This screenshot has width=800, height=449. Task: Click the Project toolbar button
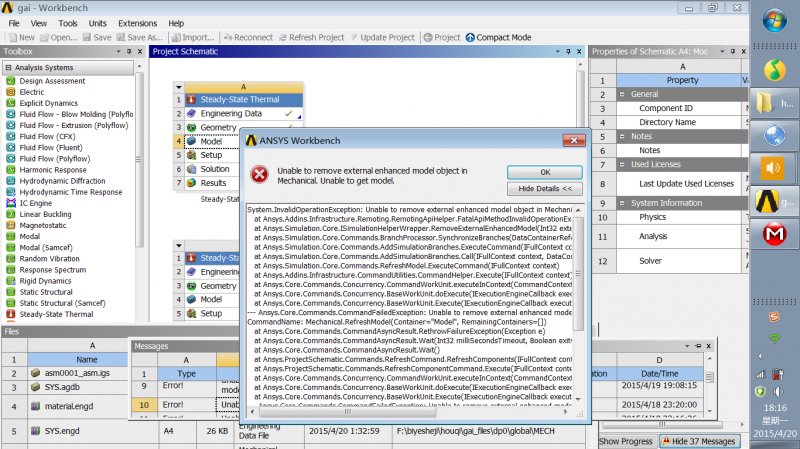[x=441, y=37]
